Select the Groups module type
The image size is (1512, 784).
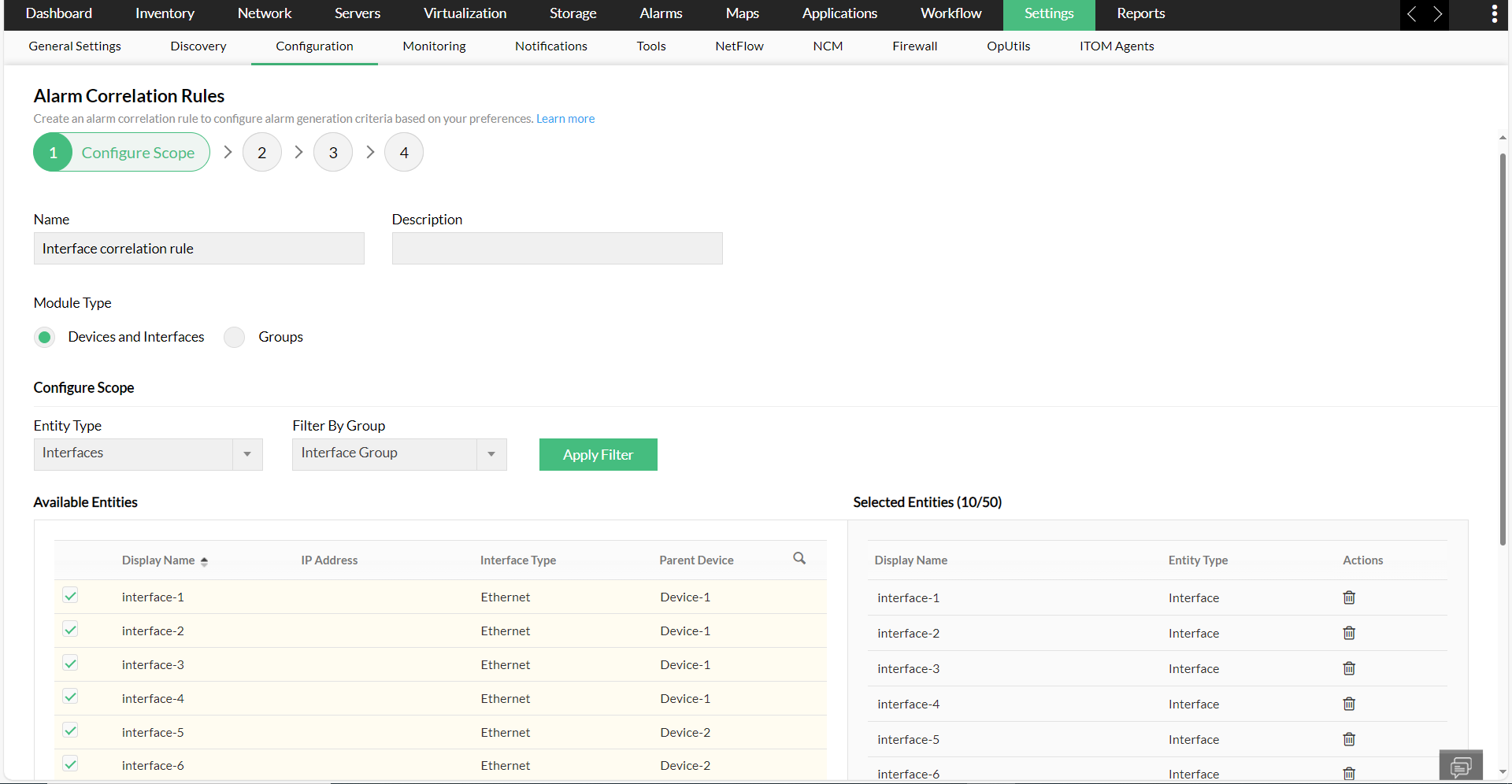(x=234, y=337)
